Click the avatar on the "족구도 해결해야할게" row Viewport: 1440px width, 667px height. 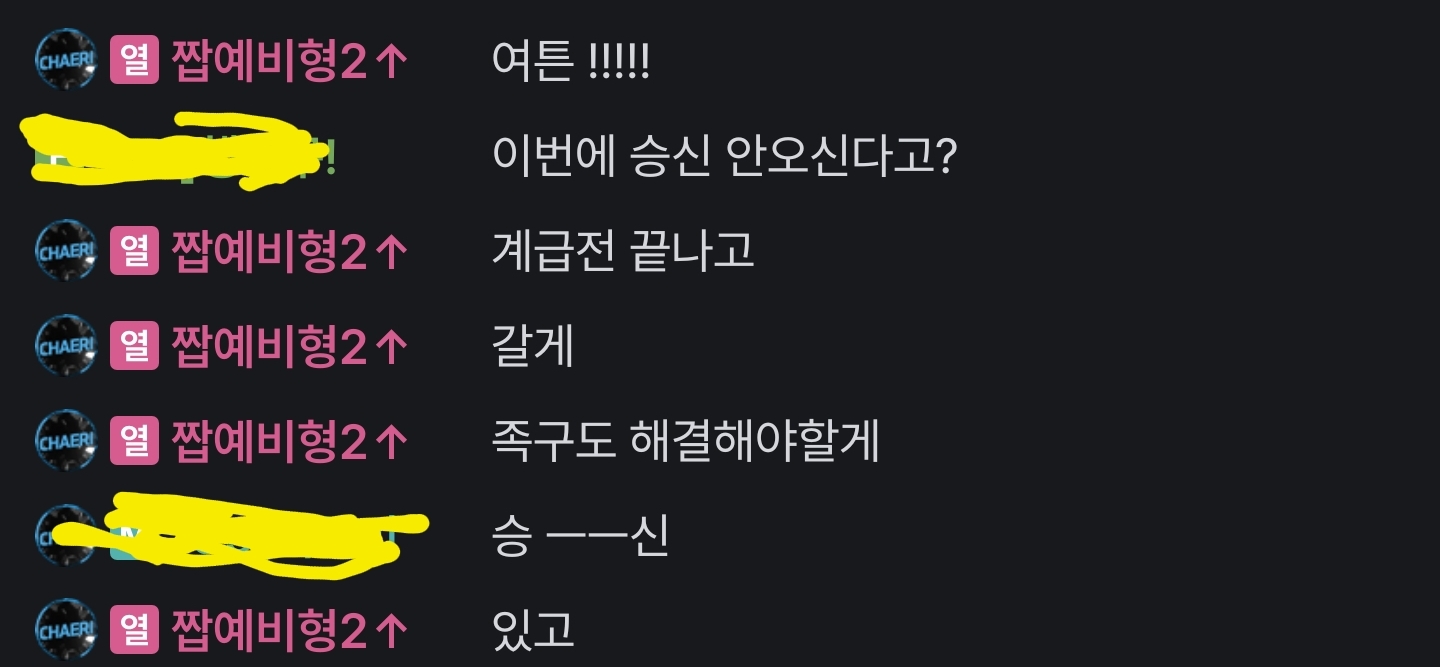pos(66,440)
